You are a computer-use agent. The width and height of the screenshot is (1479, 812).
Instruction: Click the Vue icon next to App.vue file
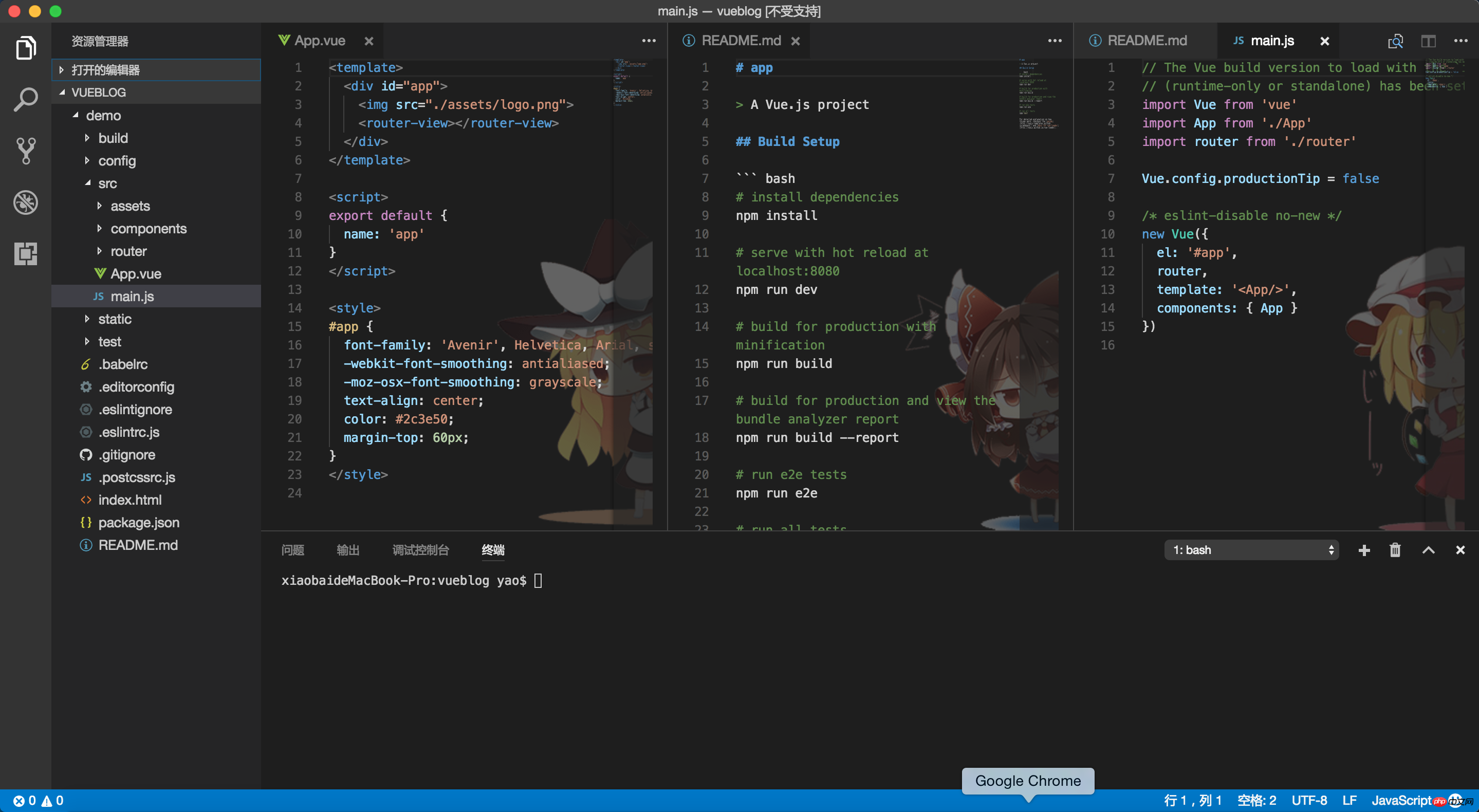point(100,273)
